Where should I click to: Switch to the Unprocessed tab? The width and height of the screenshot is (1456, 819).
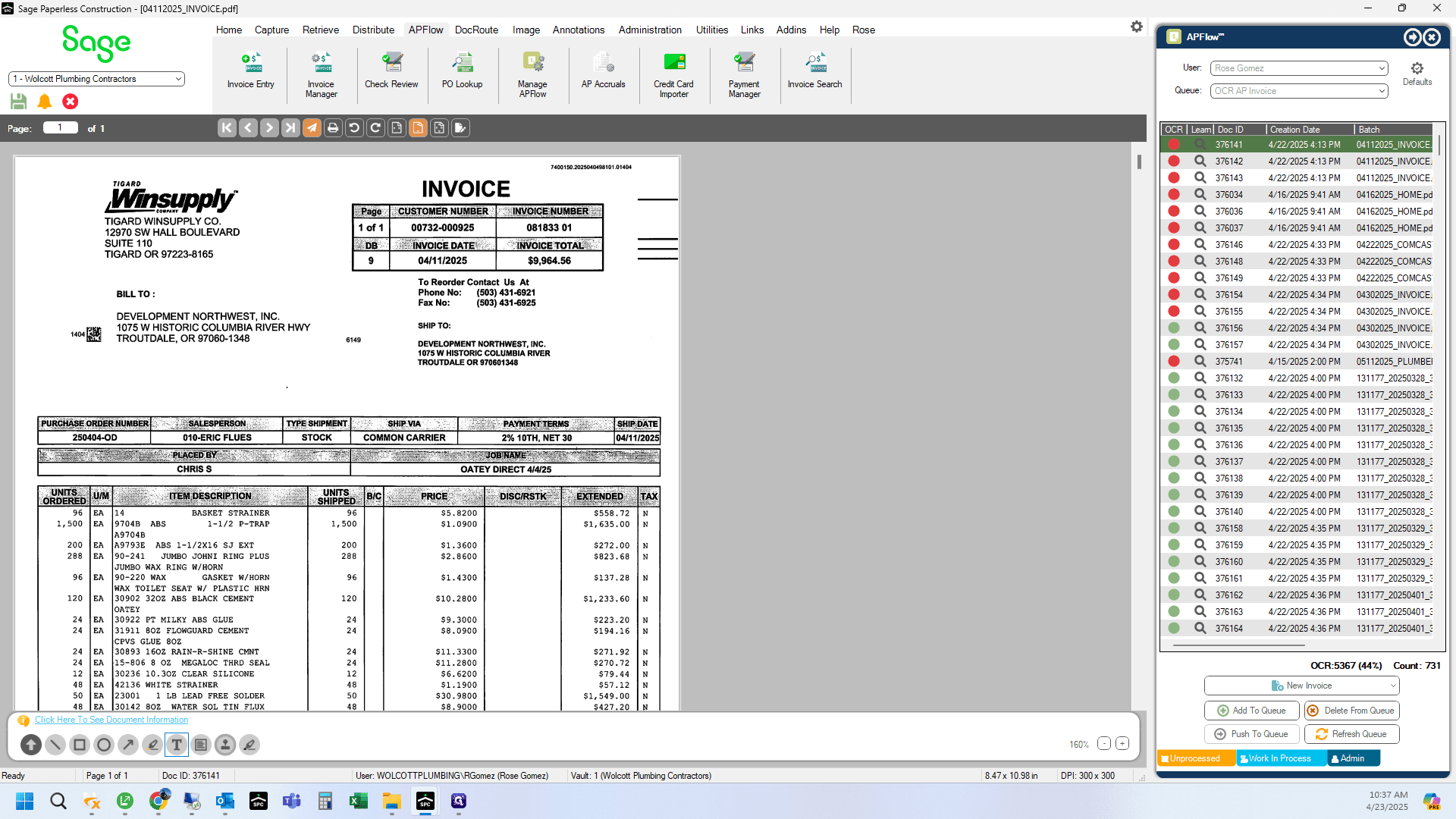click(x=1195, y=758)
